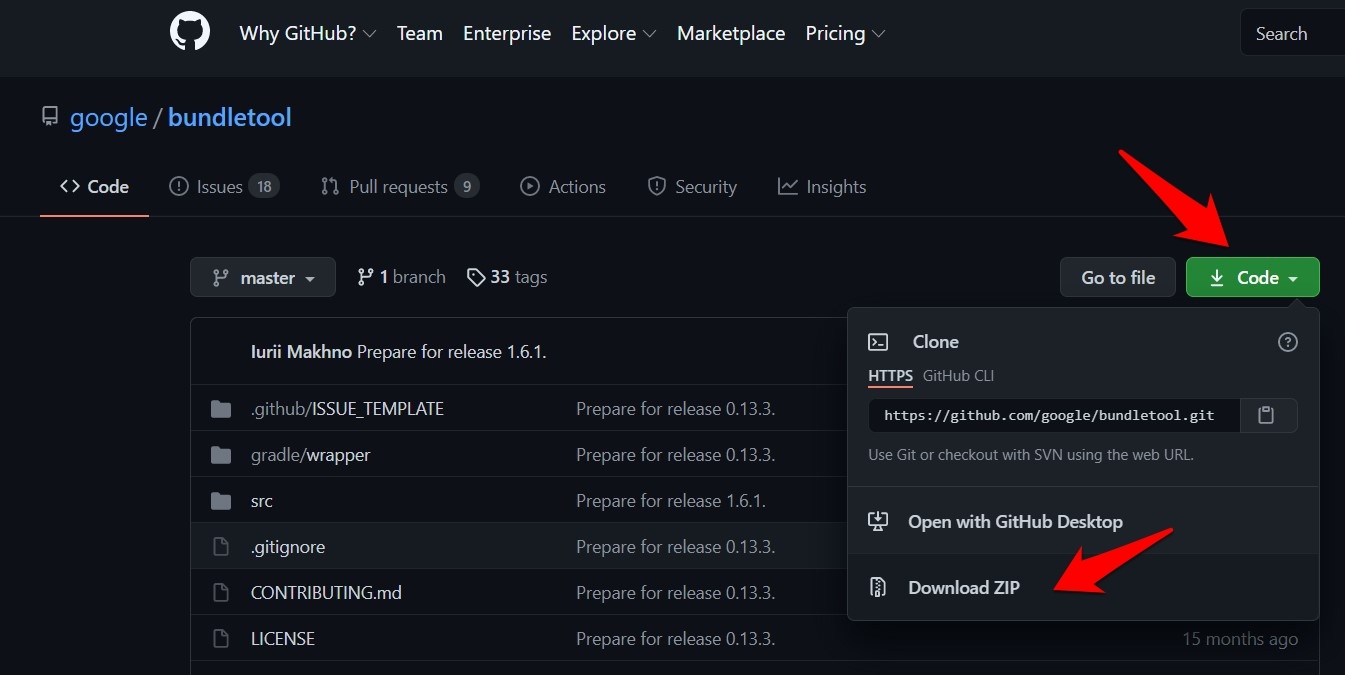The image size is (1345, 675).
Task: Click the Iurii Makhno author name
Action: [x=301, y=352]
